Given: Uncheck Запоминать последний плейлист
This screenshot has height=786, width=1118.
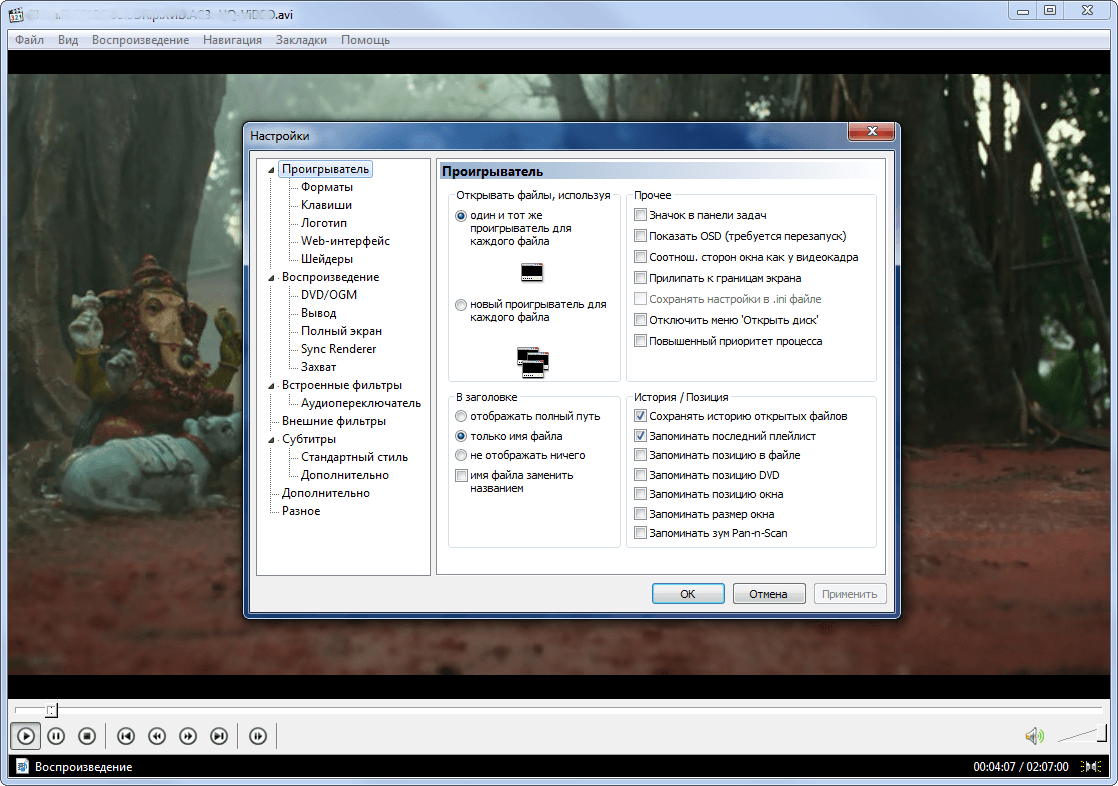Looking at the screenshot, I should click(x=640, y=436).
